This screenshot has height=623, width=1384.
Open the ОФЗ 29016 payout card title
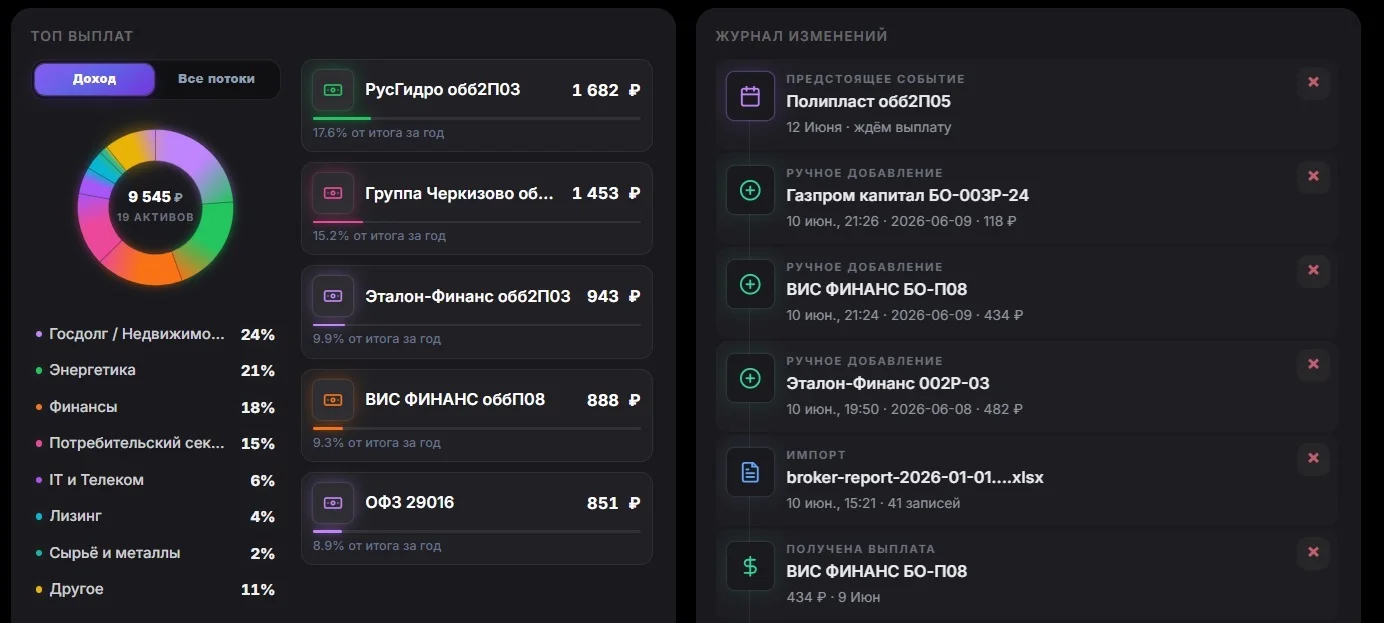pyautogui.click(x=410, y=502)
